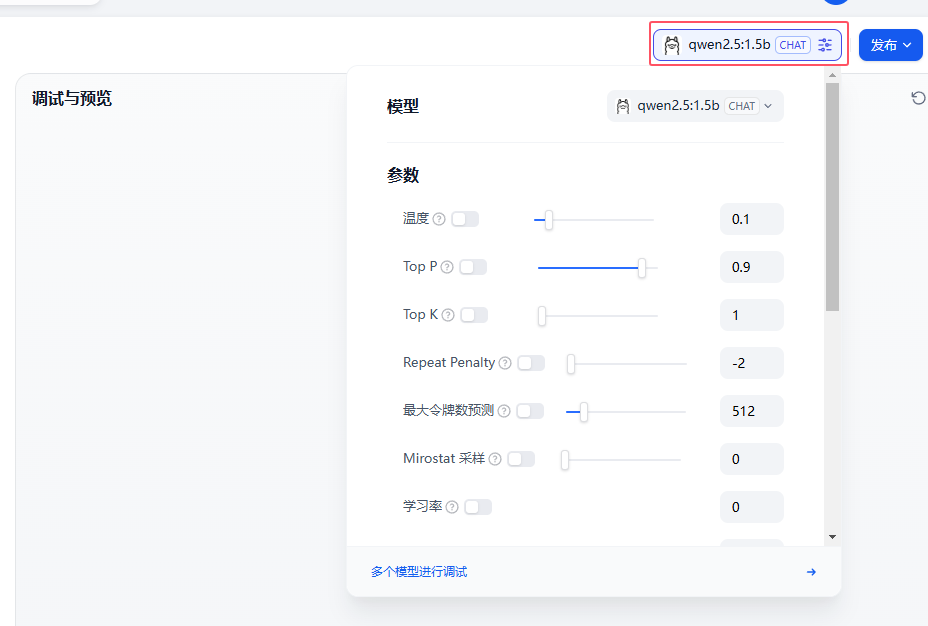Click the arrow icon in 多个模型进行调试 row
Viewport: 928px width, 626px height.
coord(811,572)
